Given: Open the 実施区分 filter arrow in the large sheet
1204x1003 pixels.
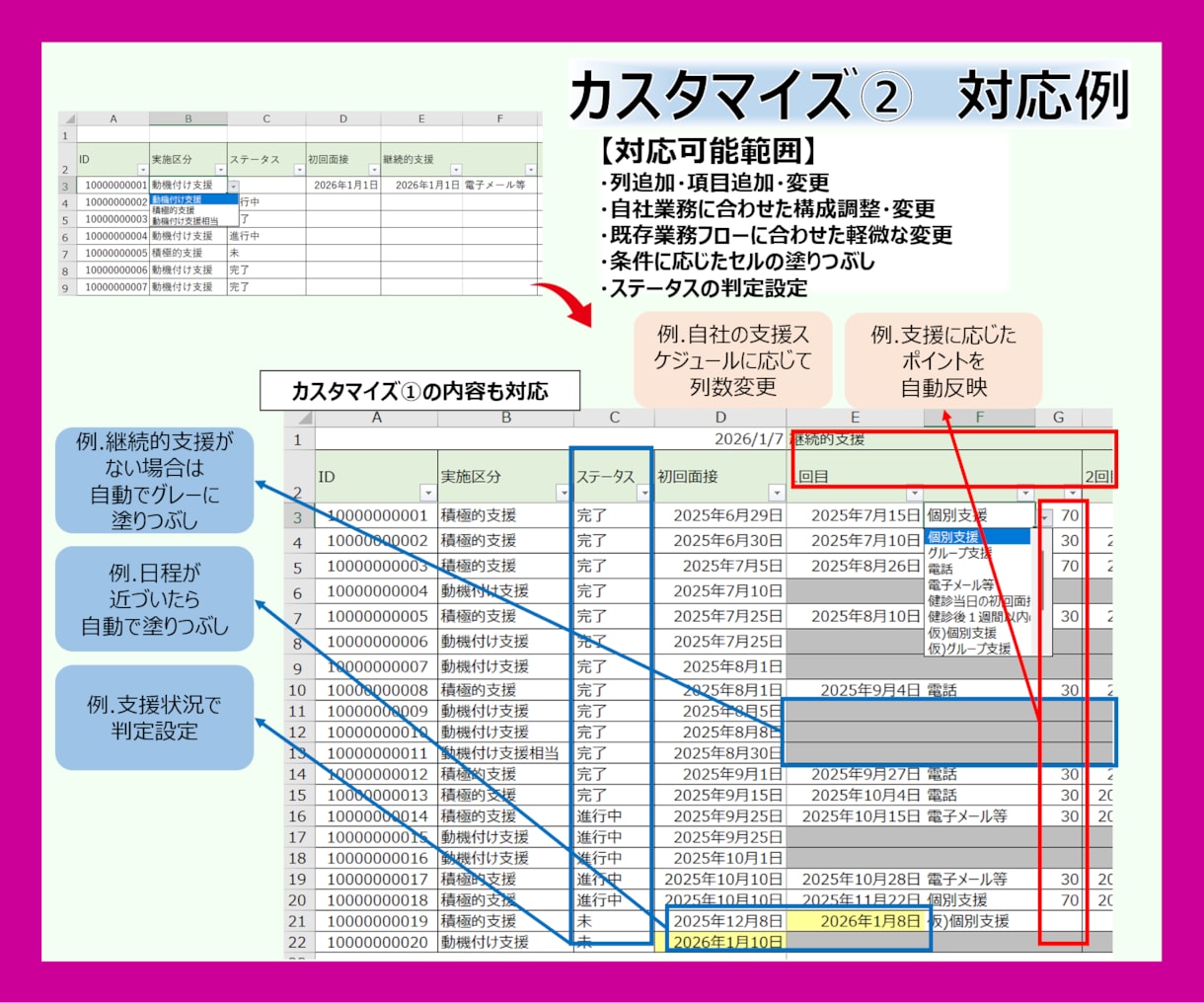Looking at the screenshot, I should (563, 493).
